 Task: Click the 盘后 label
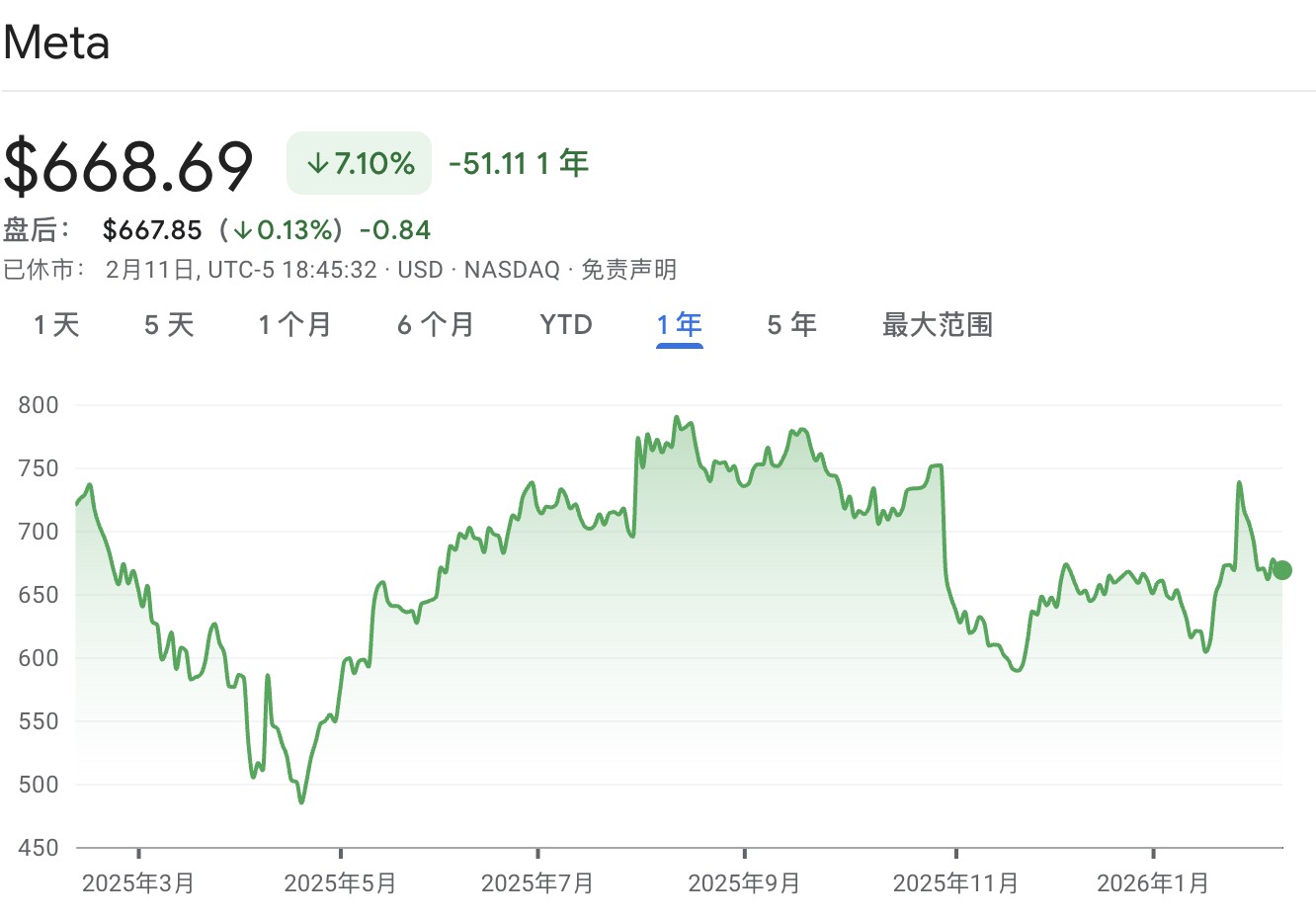pos(37,230)
